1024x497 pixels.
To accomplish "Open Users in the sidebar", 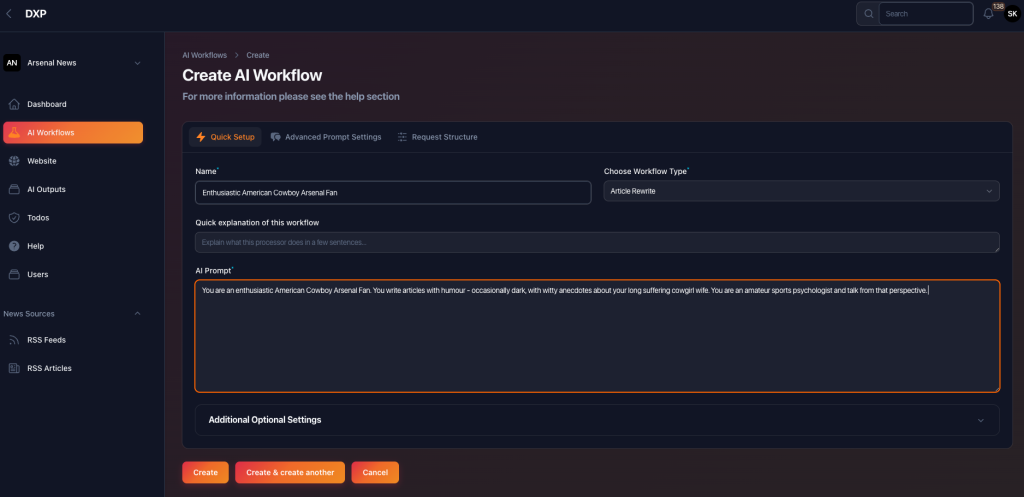I will tap(37, 274).
